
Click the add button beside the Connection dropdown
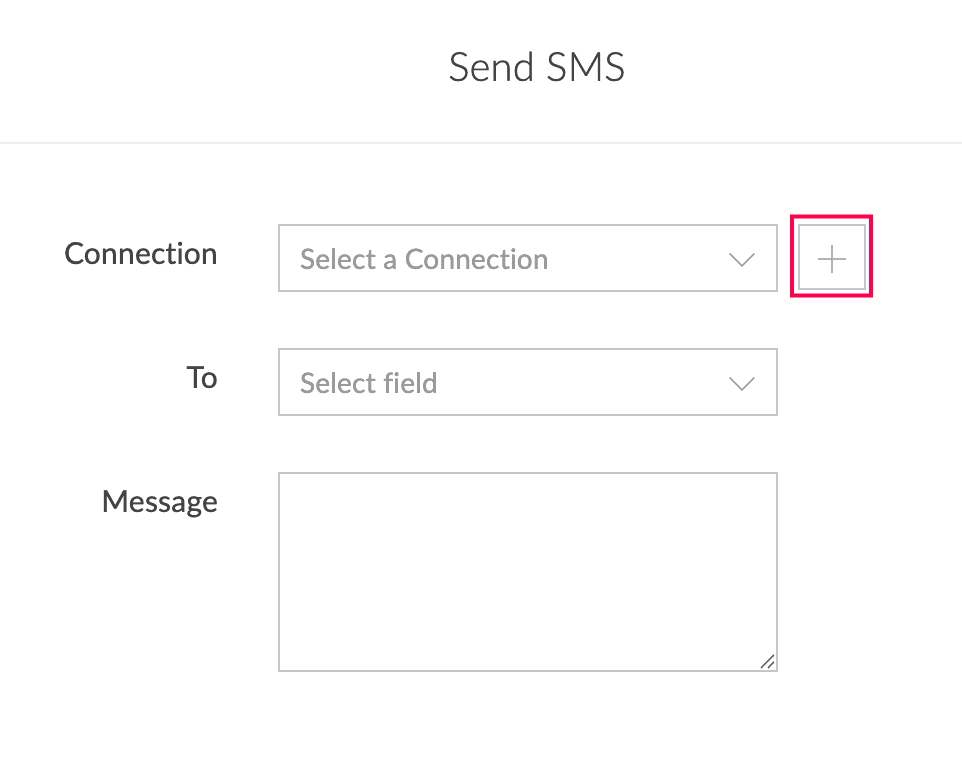tap(831, 258)
